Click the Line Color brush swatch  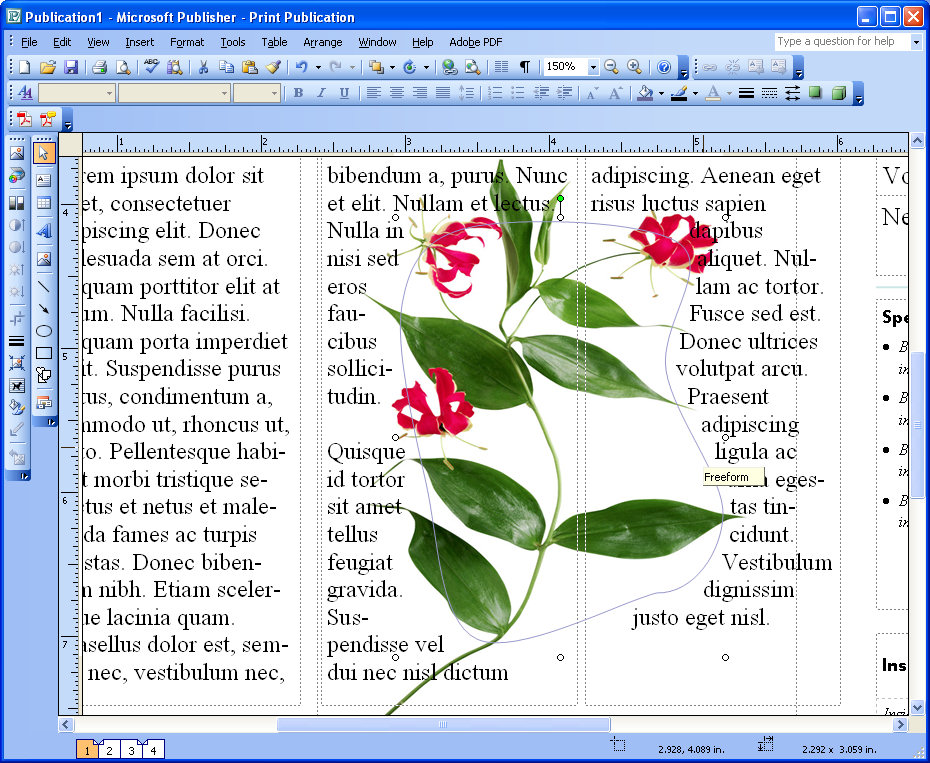679,93
